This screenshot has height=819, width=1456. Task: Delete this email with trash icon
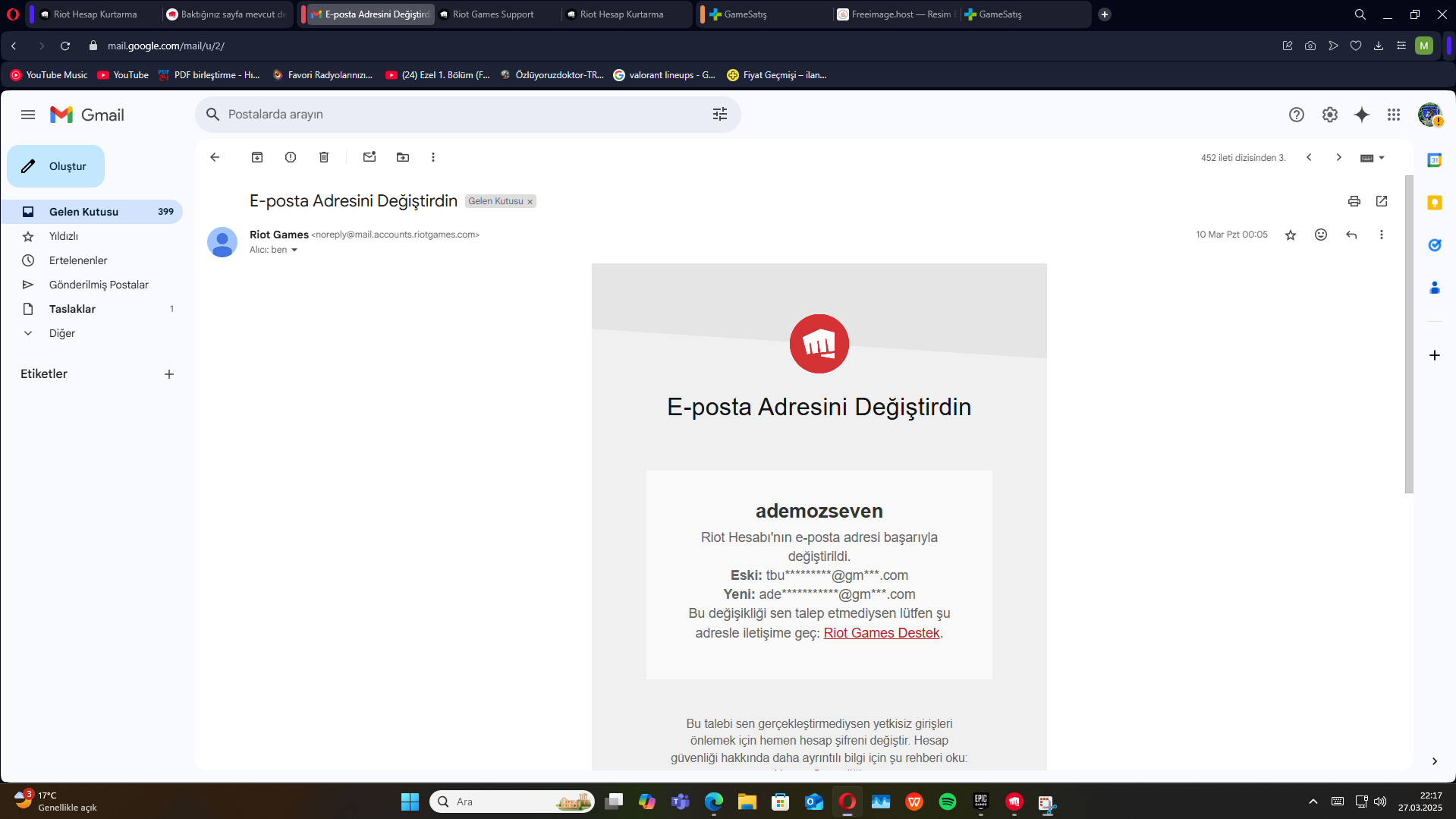click(x=324, y=157)
